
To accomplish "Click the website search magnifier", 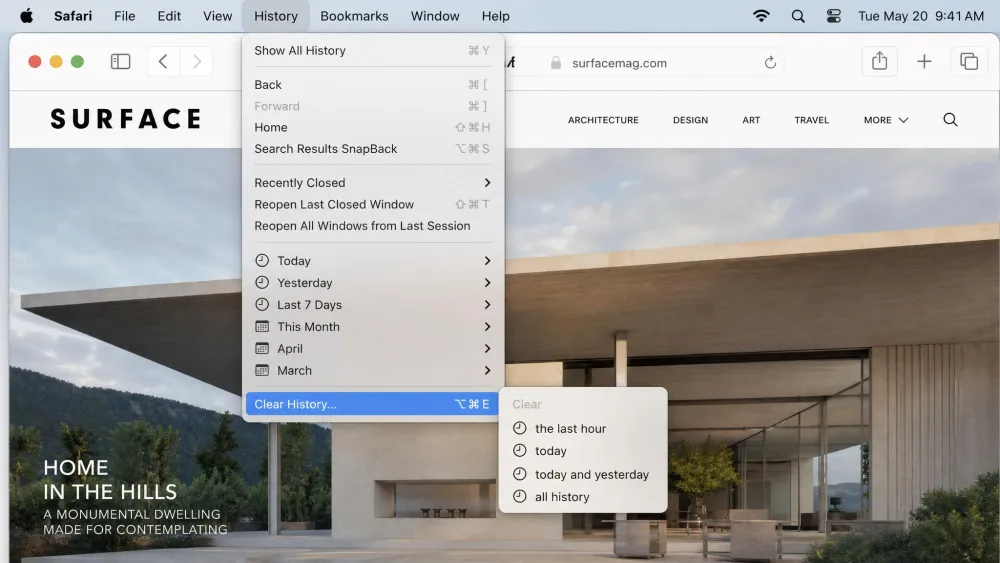I will 950,120.
